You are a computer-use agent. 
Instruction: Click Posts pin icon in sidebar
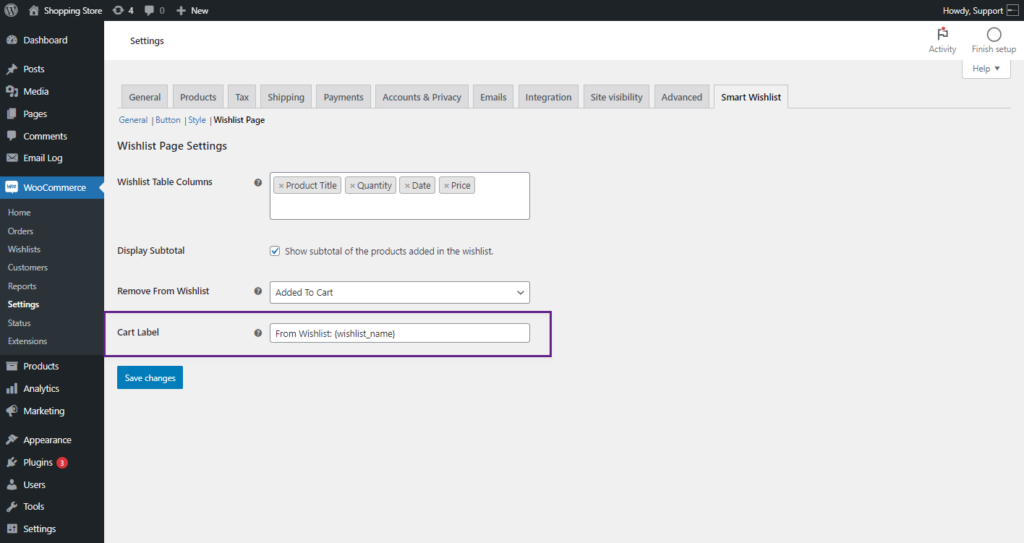pos(12,69)
